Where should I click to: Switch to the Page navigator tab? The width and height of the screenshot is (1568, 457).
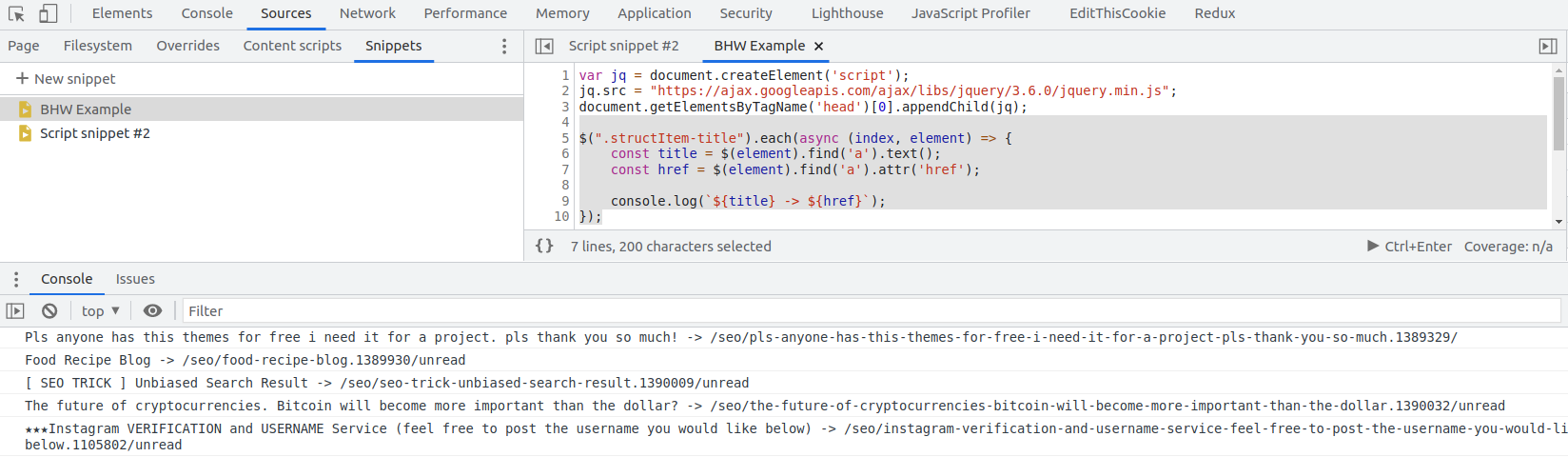coord(24,46)
